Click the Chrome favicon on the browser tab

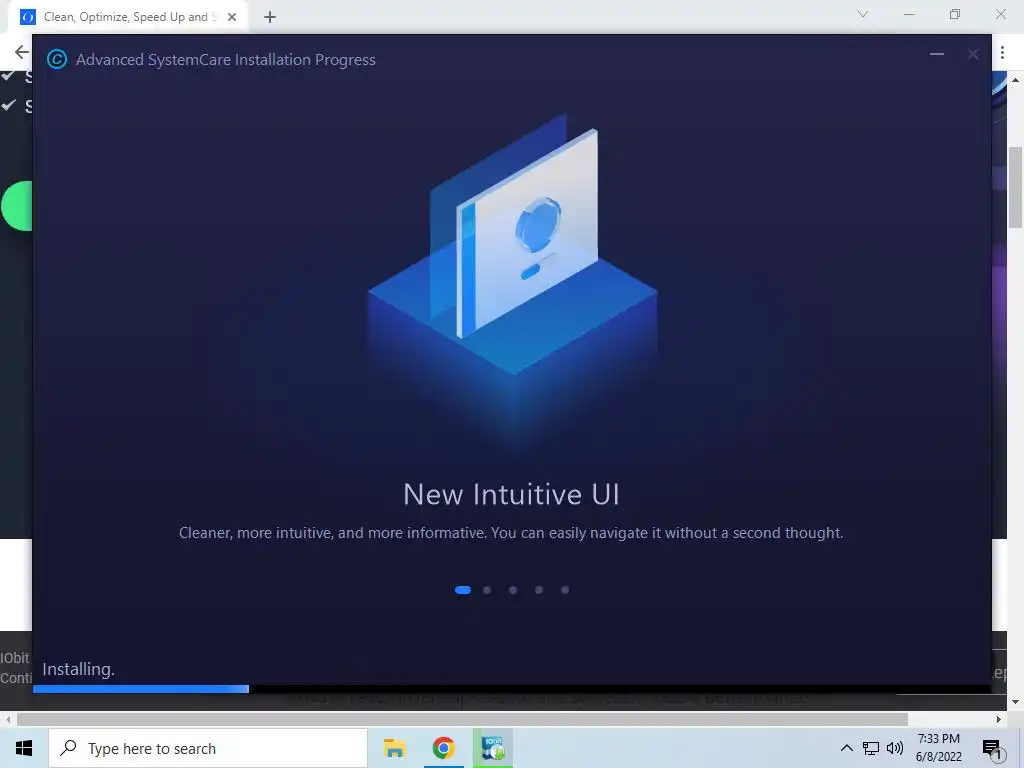point(27,17)
